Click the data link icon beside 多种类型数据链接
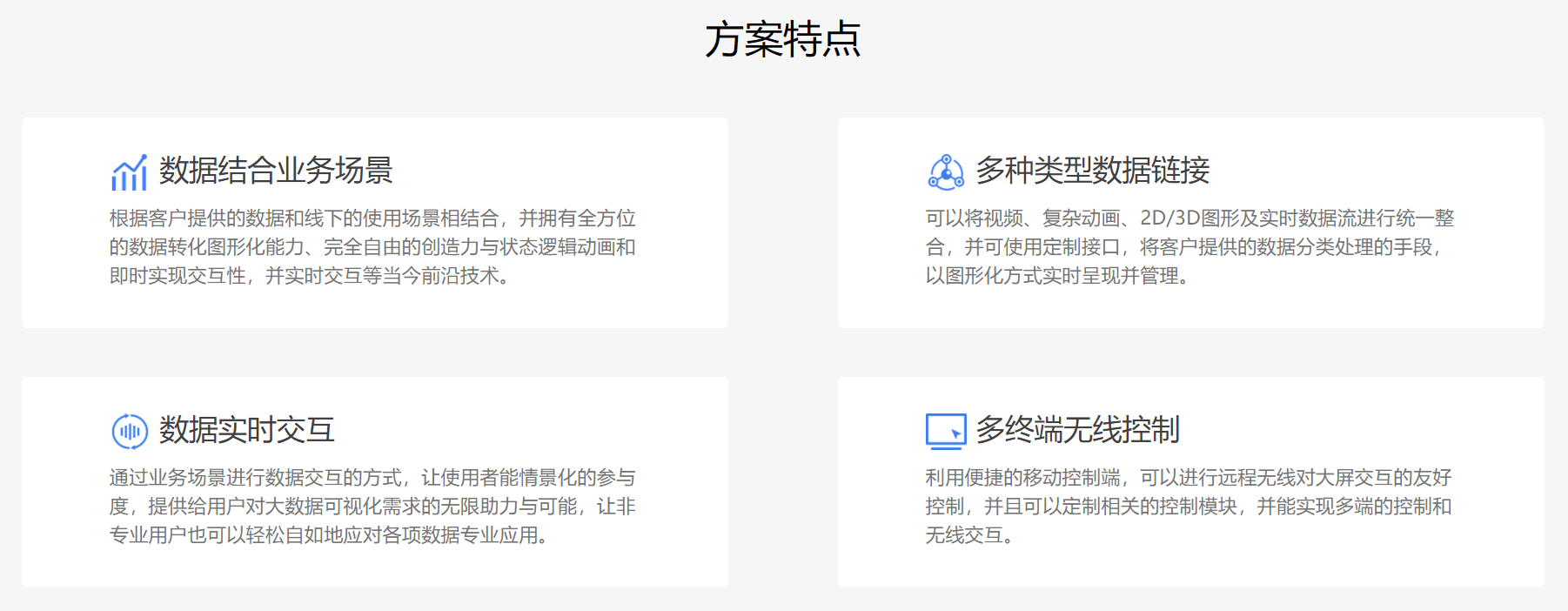This screenshot has height=611, width=1568. coord(946,172)
